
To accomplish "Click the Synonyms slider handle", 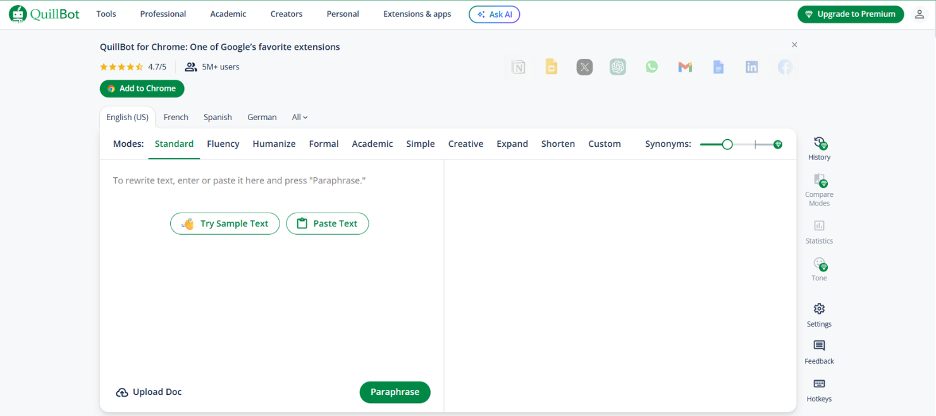I will (x=727, y=144).
